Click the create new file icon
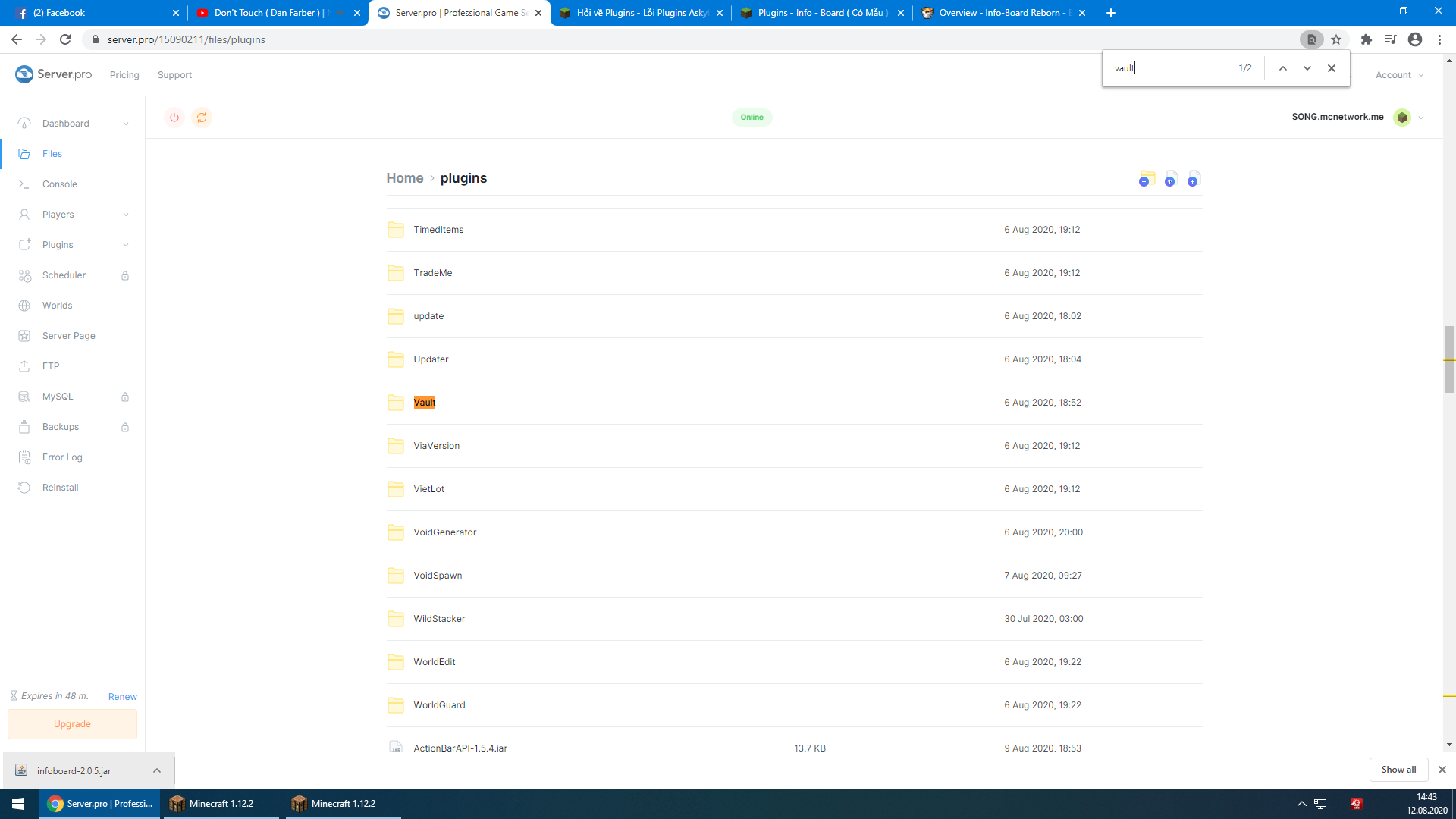1456x819 pixels. pyautogui.click(x=1194, y=179)
